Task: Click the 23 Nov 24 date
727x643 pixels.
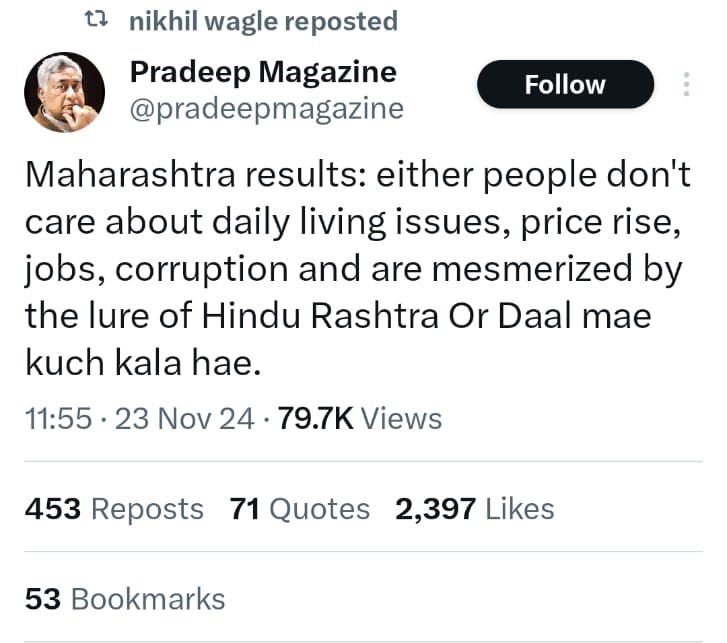Action: (185, 419)
